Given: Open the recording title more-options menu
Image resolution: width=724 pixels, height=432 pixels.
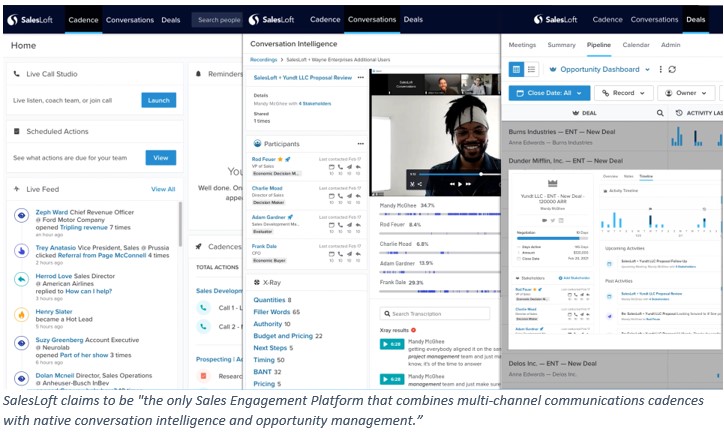Looking at the screenshot, I should (x=361, y=78).
